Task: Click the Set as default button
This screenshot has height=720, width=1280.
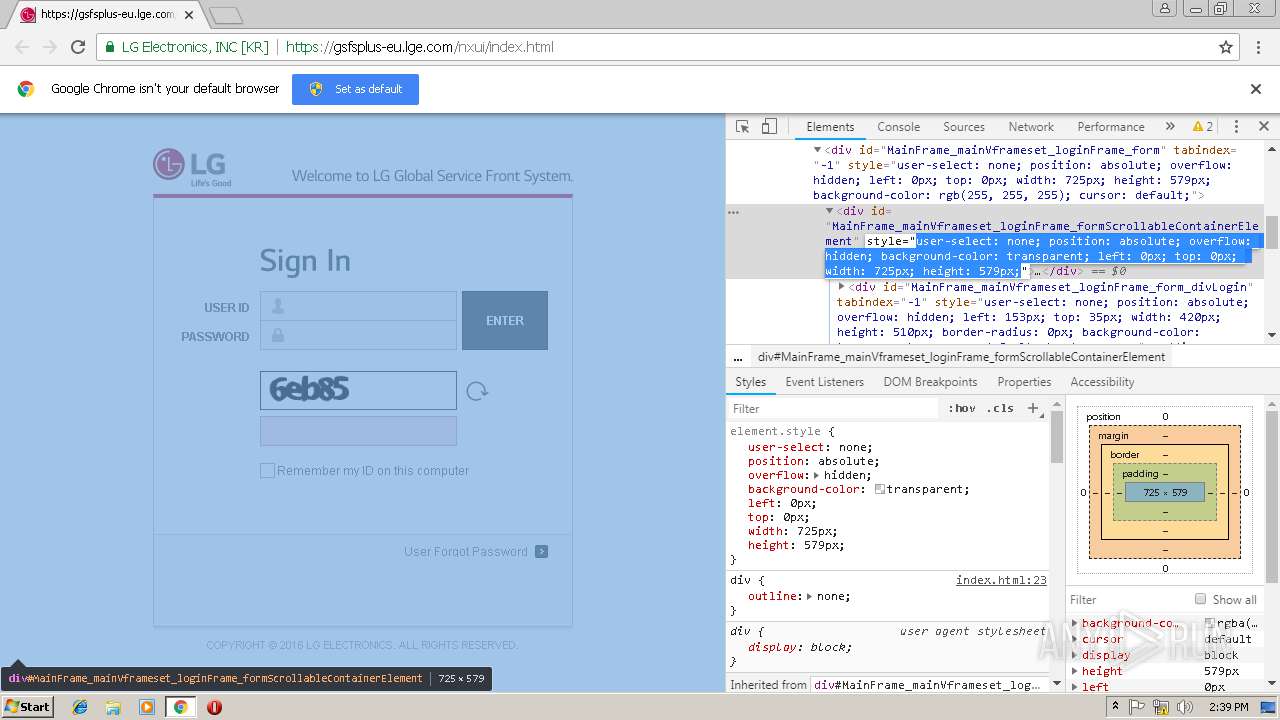Action: click(355, 89)
